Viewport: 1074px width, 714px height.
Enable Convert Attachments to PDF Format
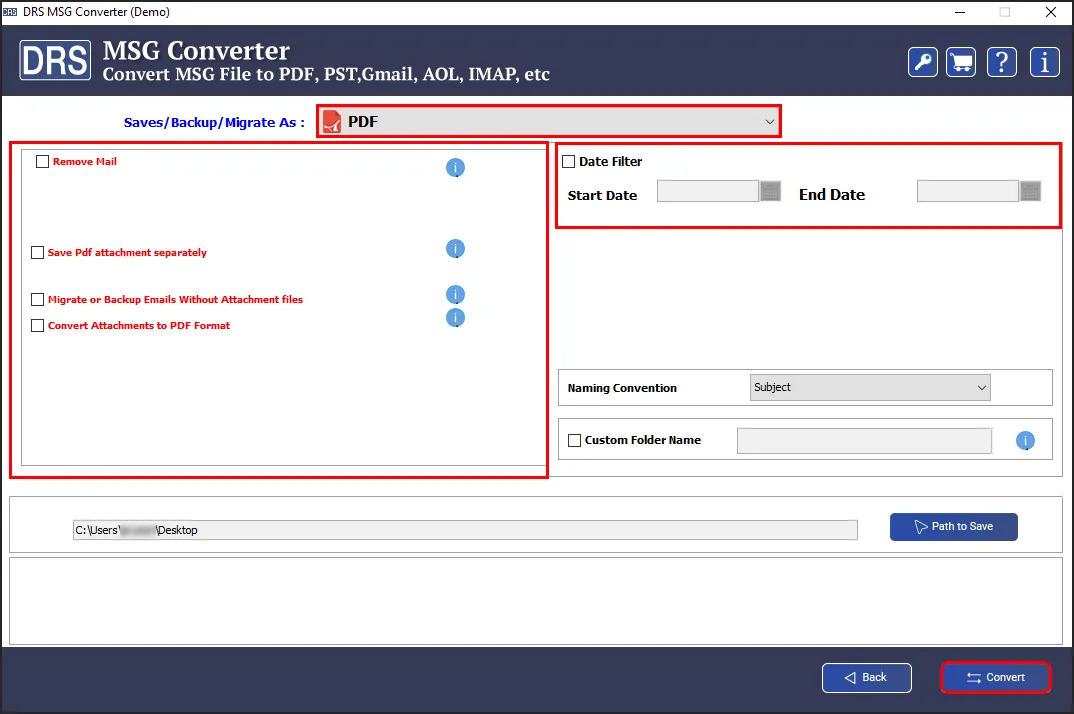pos(38,325)
